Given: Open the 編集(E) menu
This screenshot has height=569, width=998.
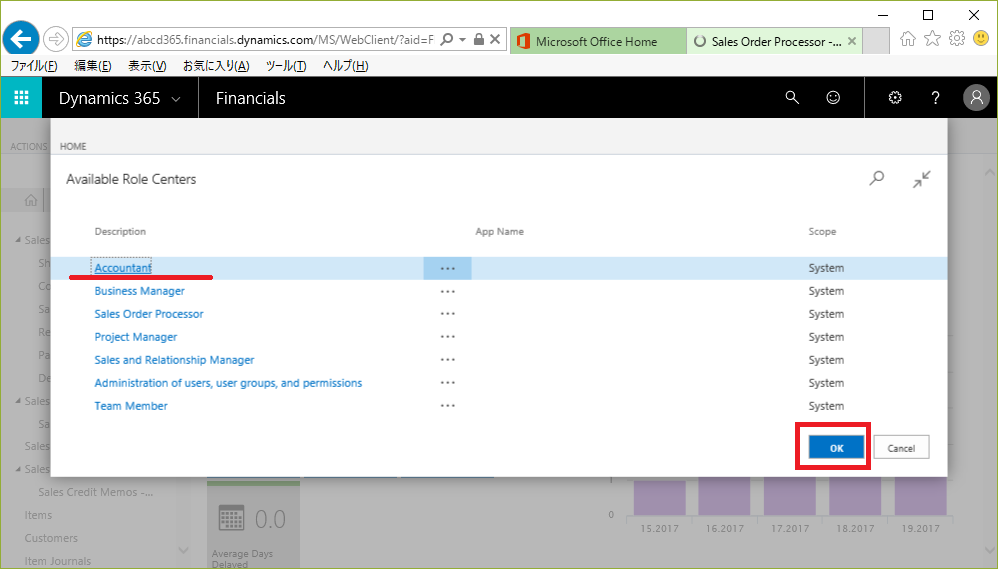Looking at the screenshot, I should (x=93, y=66).
